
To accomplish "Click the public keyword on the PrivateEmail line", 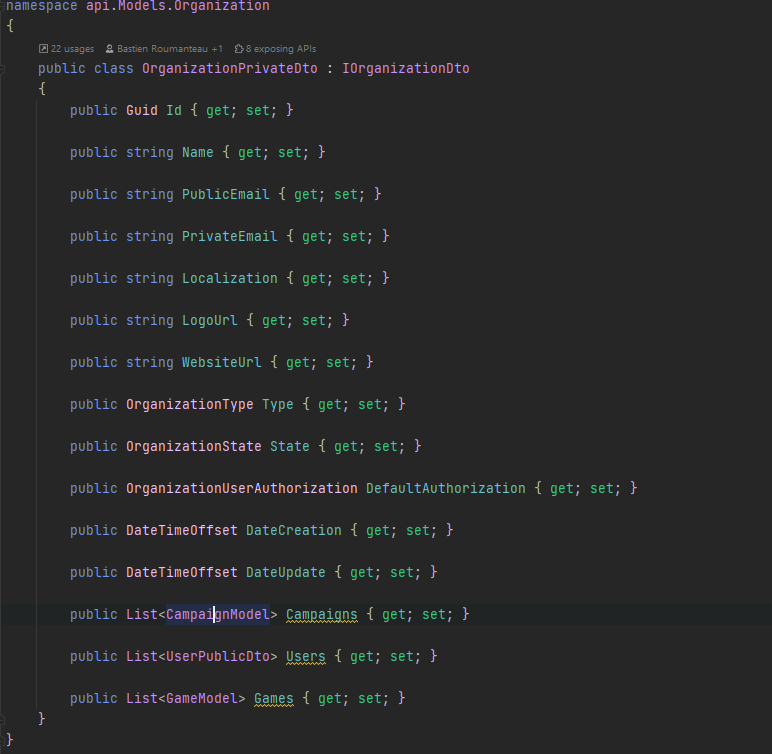I will (94, 236).
